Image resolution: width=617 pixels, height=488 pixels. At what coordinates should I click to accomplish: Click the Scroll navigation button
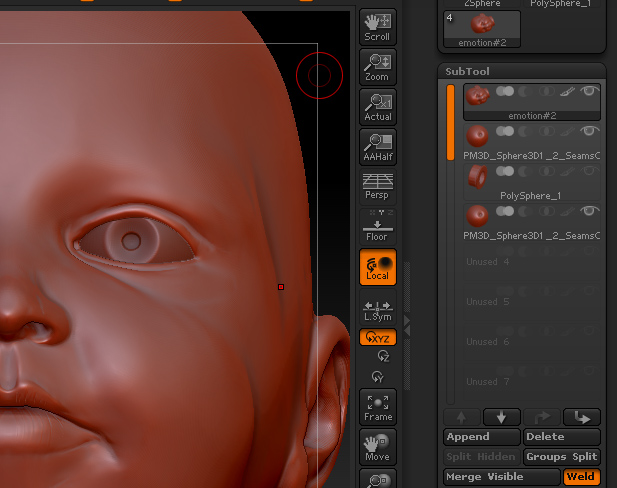(x=377, y=27)
